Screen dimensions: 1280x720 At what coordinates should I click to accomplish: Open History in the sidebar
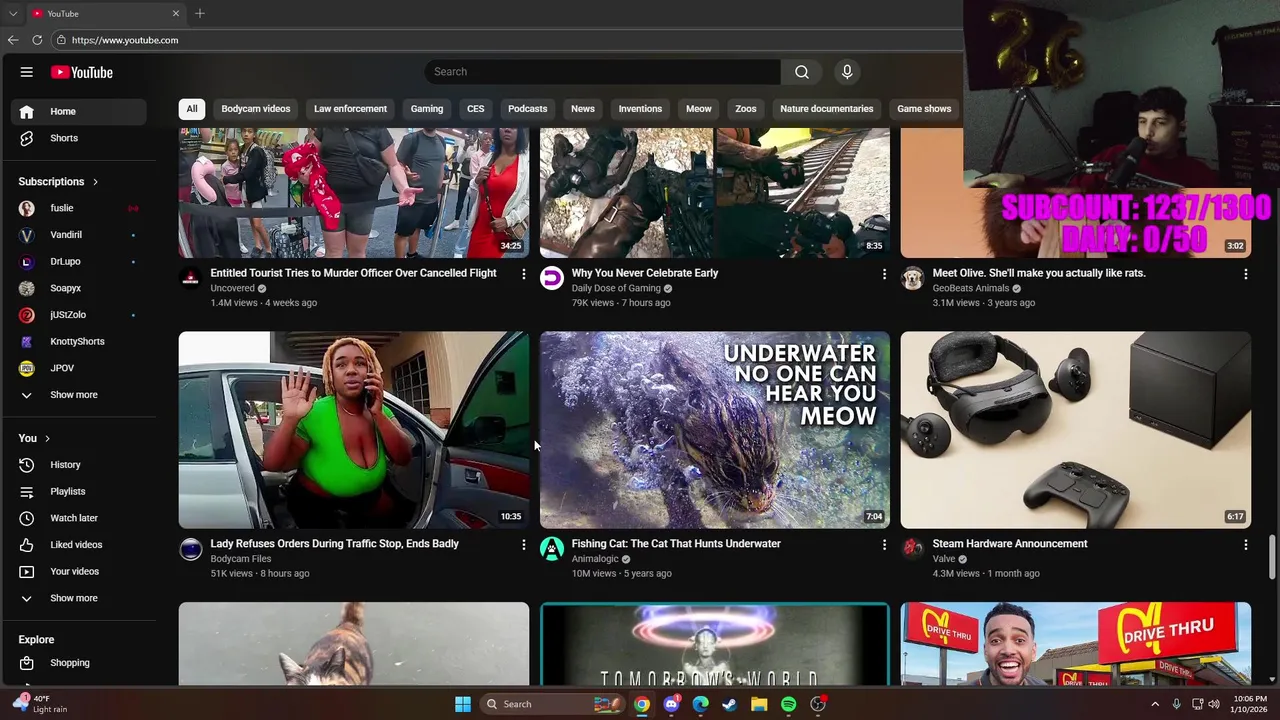point(78,465)
